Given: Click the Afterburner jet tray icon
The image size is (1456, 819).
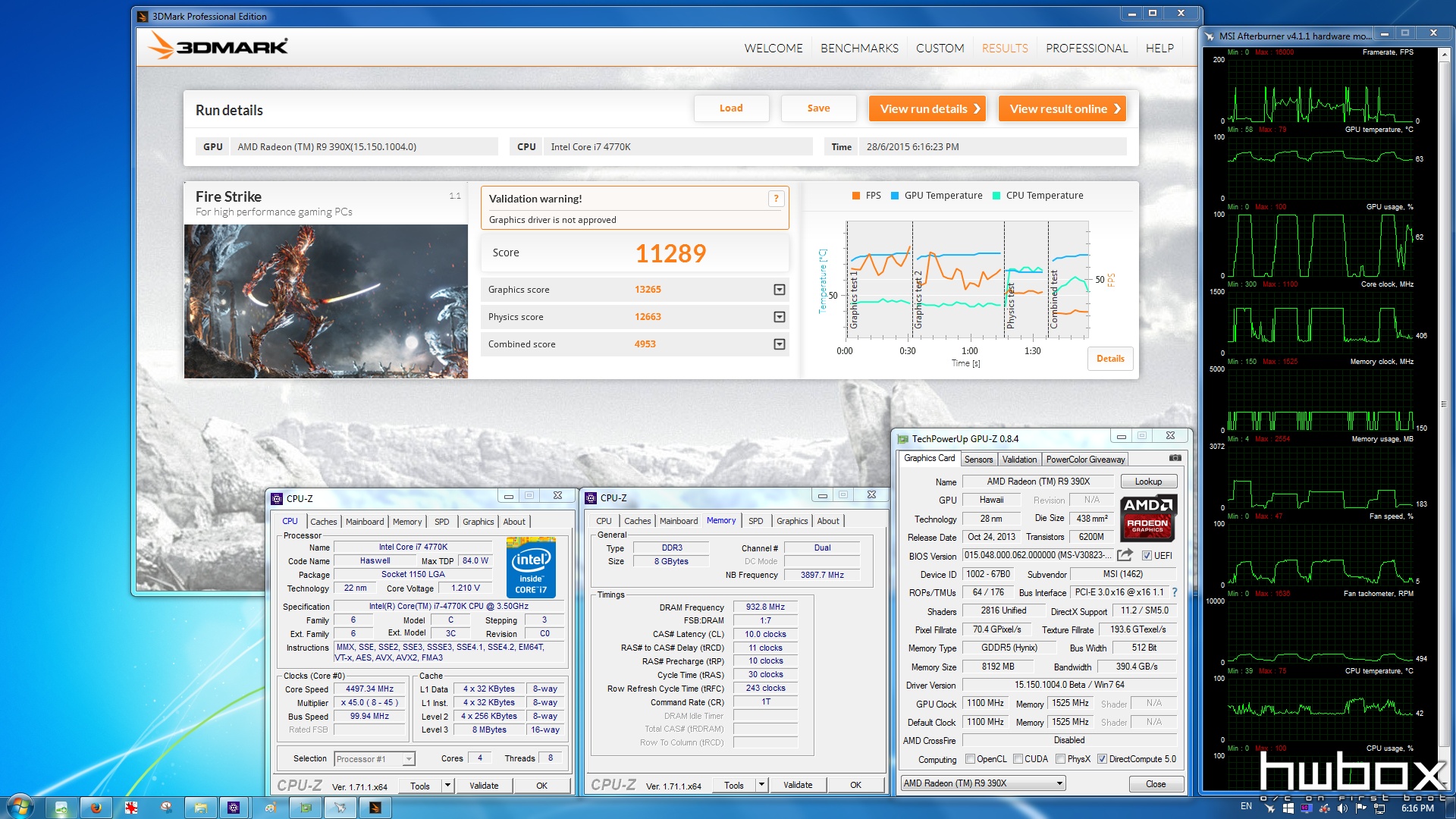Looking at the screenshot, I should pyautogui.click(x=1270, y=808).
